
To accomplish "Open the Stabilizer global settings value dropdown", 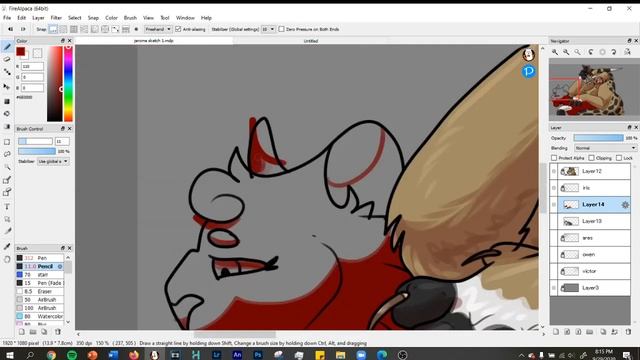I will coord(268,29).
